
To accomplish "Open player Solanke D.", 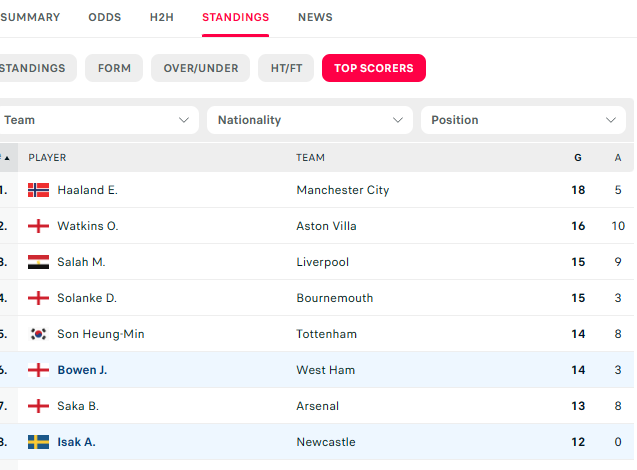I will click(87, 298).
